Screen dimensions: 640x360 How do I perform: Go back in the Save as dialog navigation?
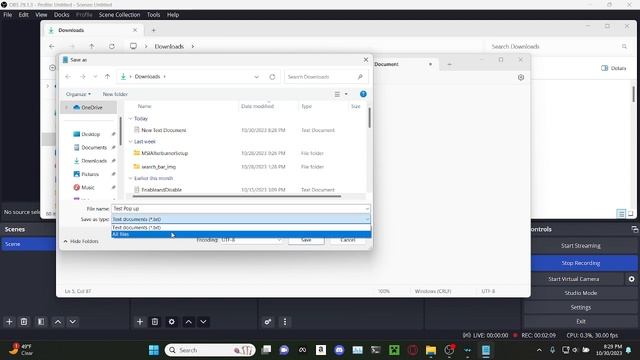(x=68, y=77)
